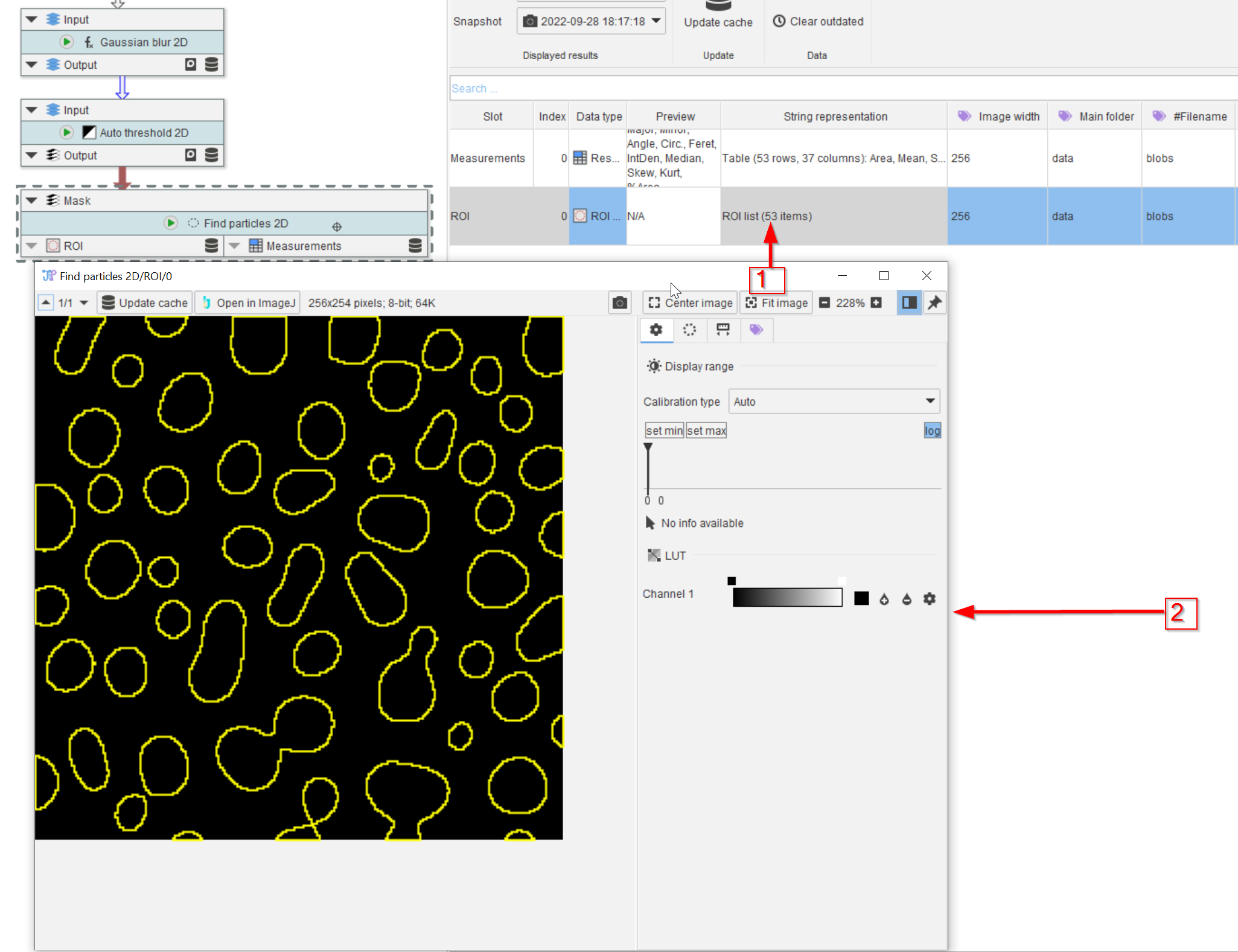1238x952 pixels.
Task: Pin the viewer window with pin icon
Action: 934,303
